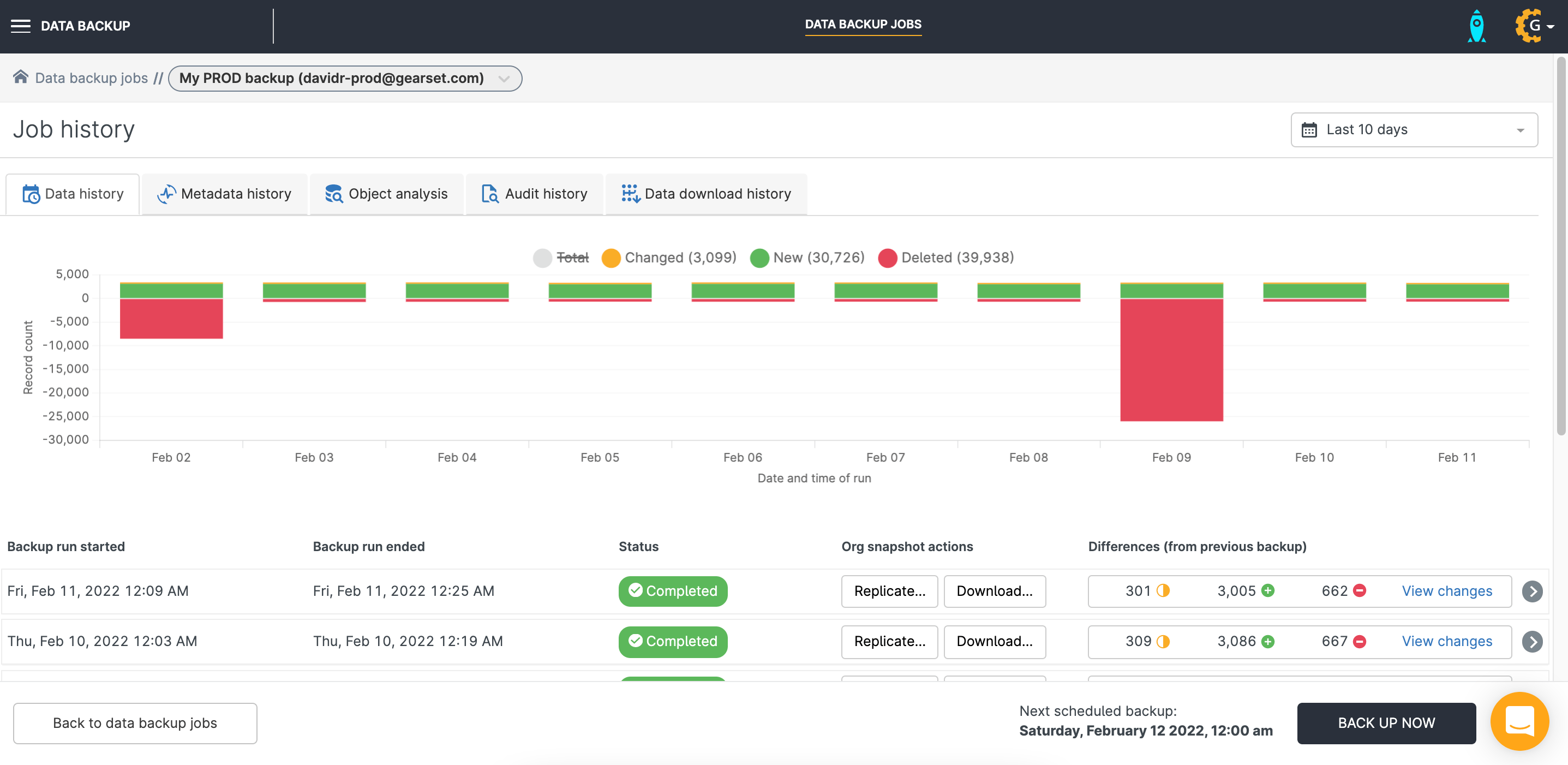This screenshot has width=1568, height=765.
Task: Toggle the Changed series in chart legend
Action: coord(680,258)
